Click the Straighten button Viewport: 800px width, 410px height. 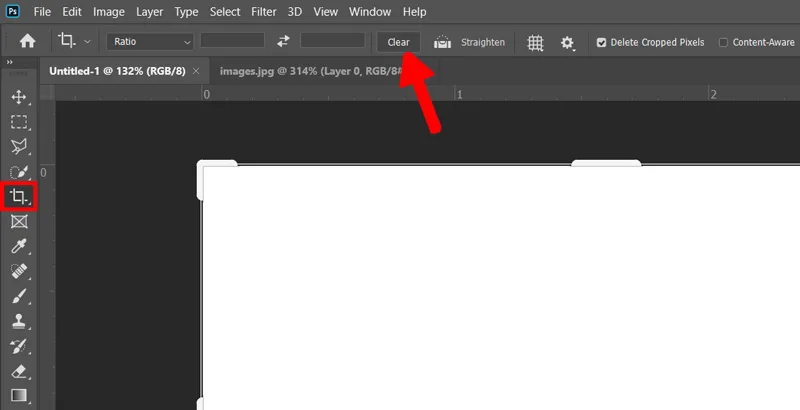coord(469,42)
